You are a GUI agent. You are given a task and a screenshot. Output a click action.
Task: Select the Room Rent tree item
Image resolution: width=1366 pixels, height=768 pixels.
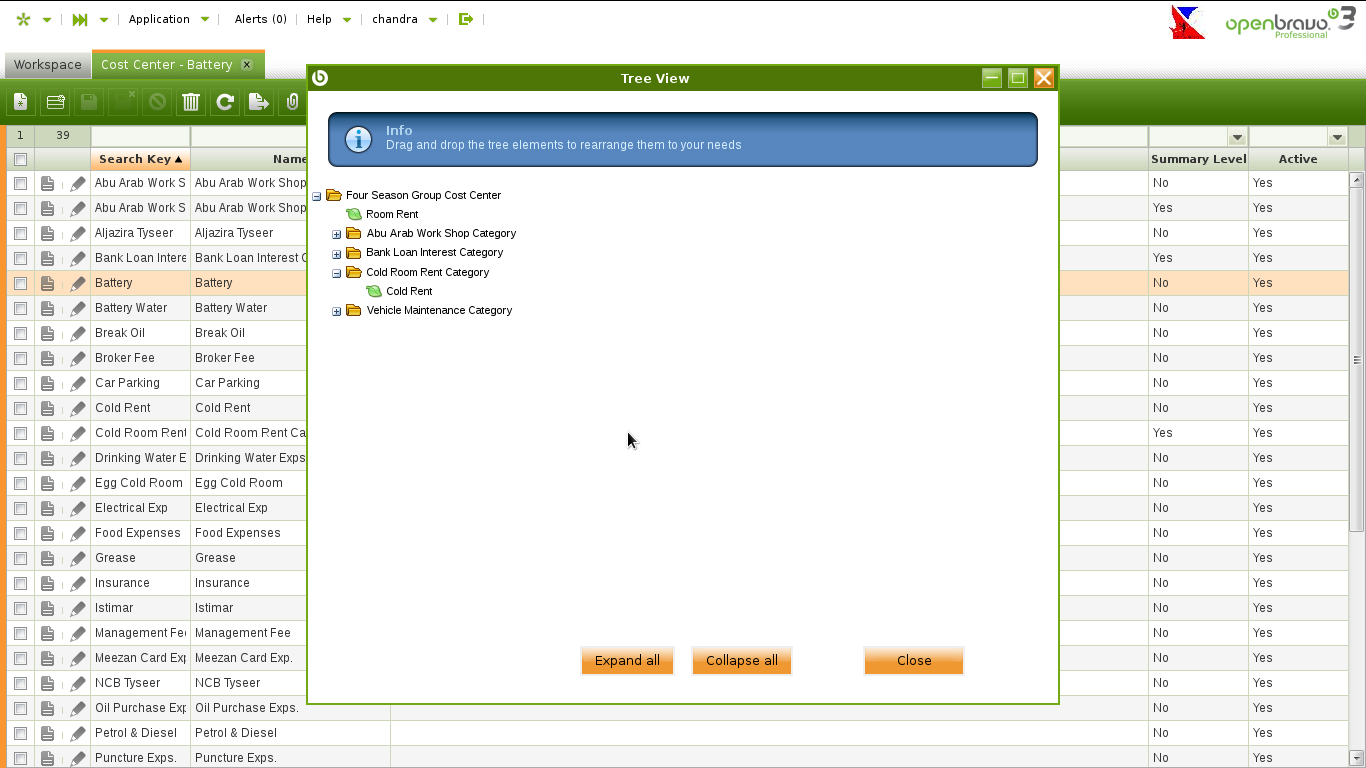(x=392, y=214)
